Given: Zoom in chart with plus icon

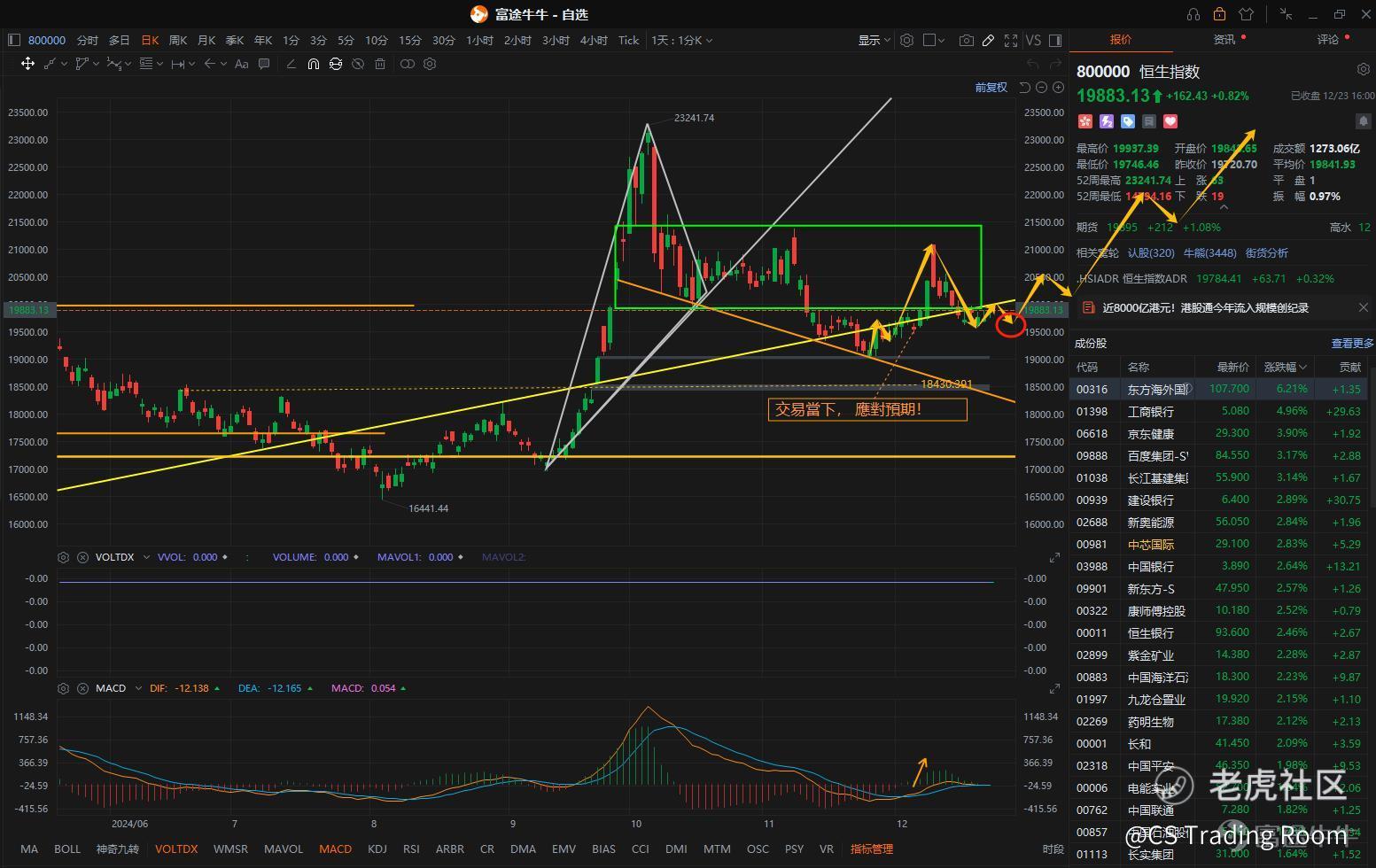Looking at the screenshot, I should pos(1058,87).
